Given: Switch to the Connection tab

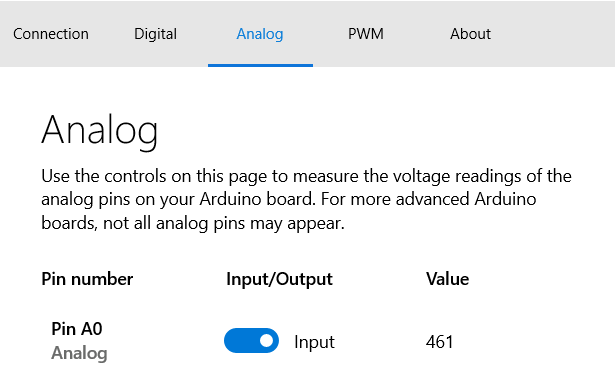Looking at the screenshot, I should pos(51,34).
